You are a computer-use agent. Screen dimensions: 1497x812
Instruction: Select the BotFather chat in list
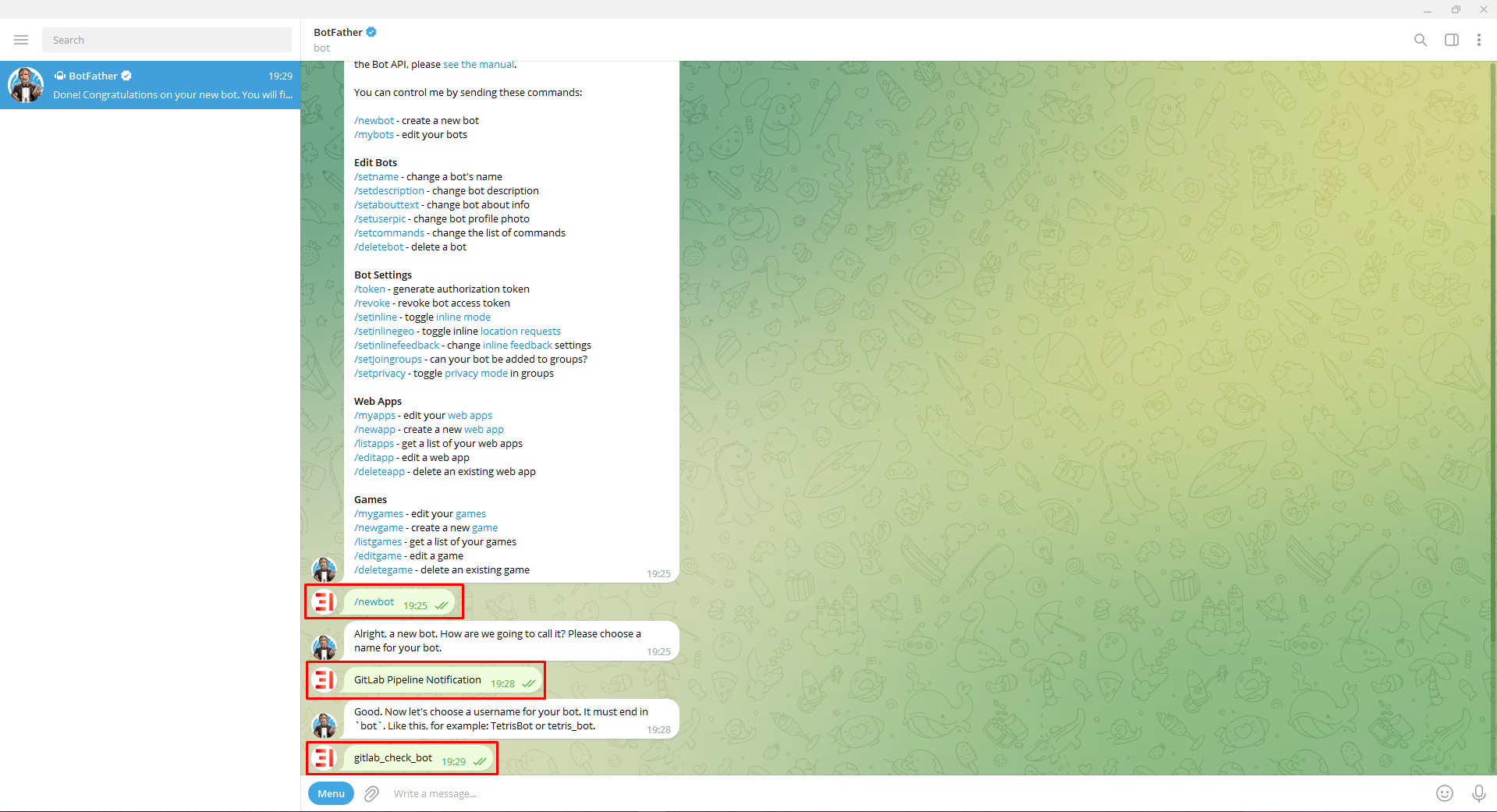[150, 85]
